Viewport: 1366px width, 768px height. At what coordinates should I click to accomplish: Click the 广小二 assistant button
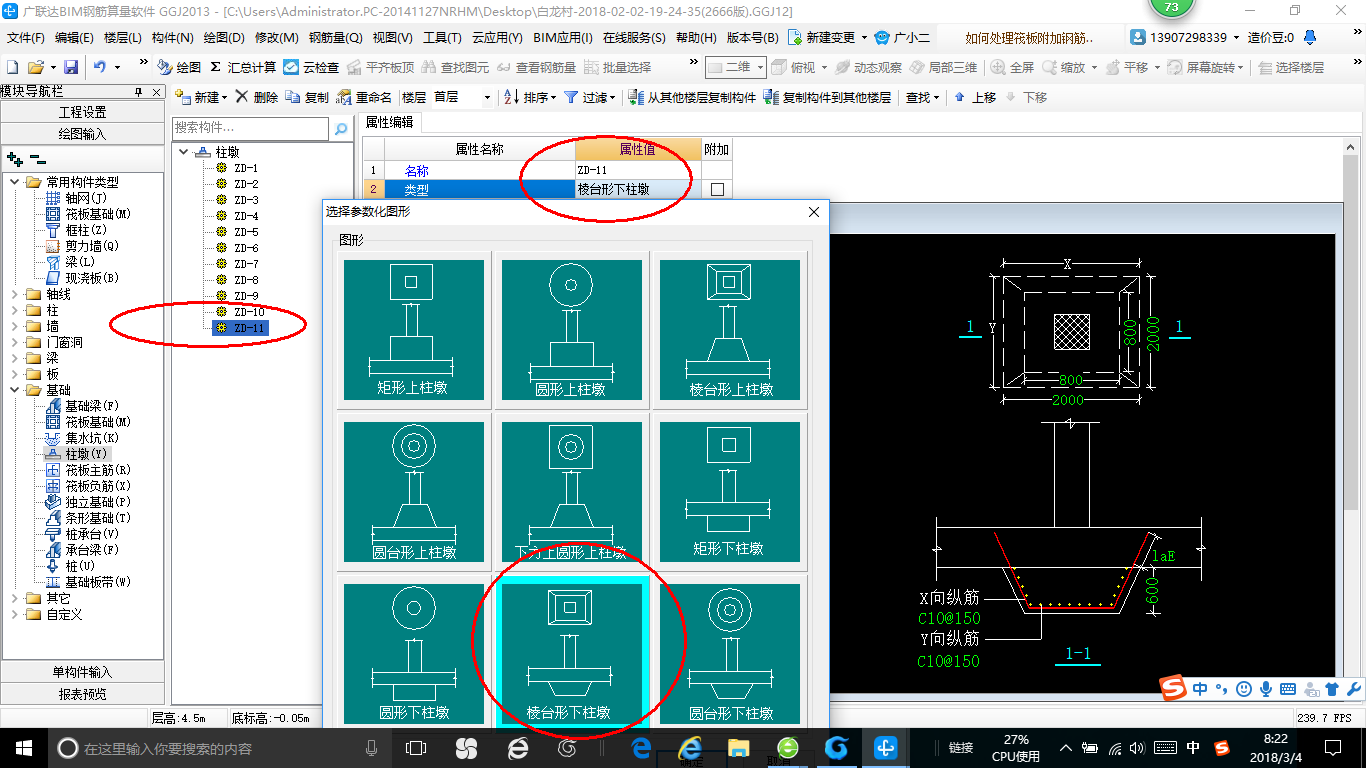click(x=902, y=38)
